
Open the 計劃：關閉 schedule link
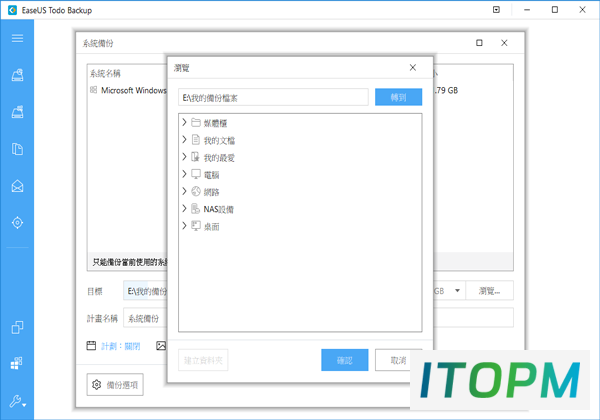(x=121, y=346)
